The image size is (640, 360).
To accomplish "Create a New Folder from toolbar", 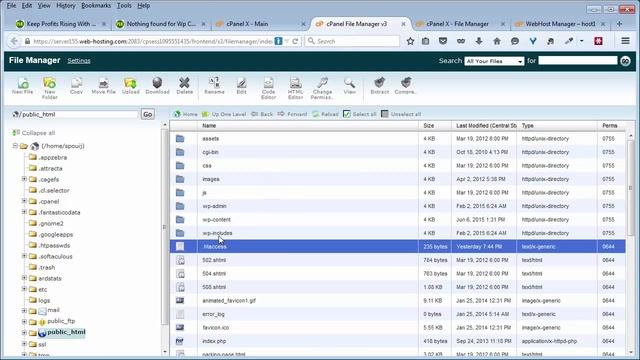I will coord(49,88).
